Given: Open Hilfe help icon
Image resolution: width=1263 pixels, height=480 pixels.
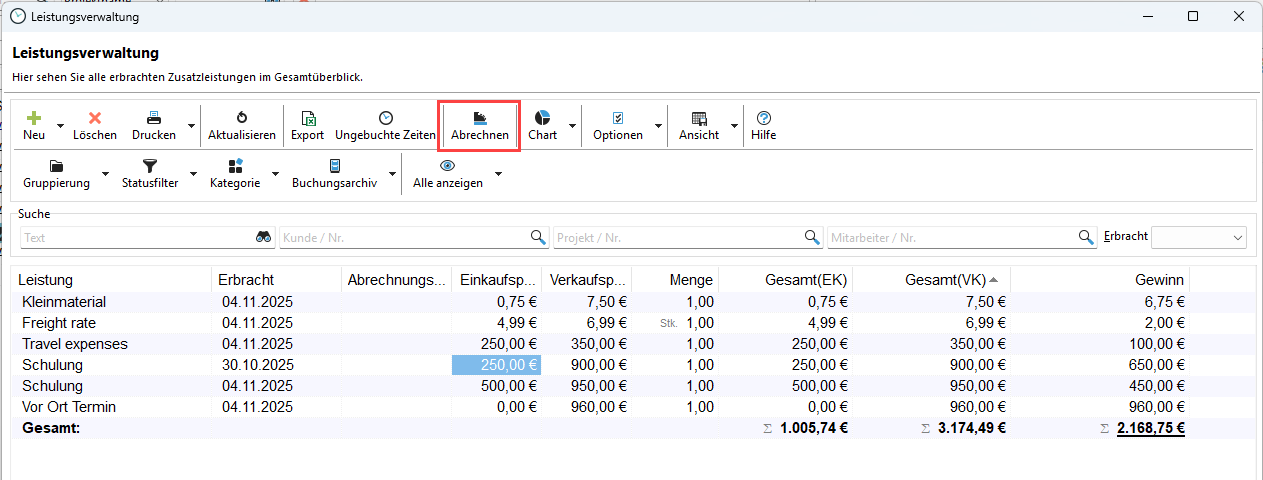Looking at the screenshot, I should [763, 118].
